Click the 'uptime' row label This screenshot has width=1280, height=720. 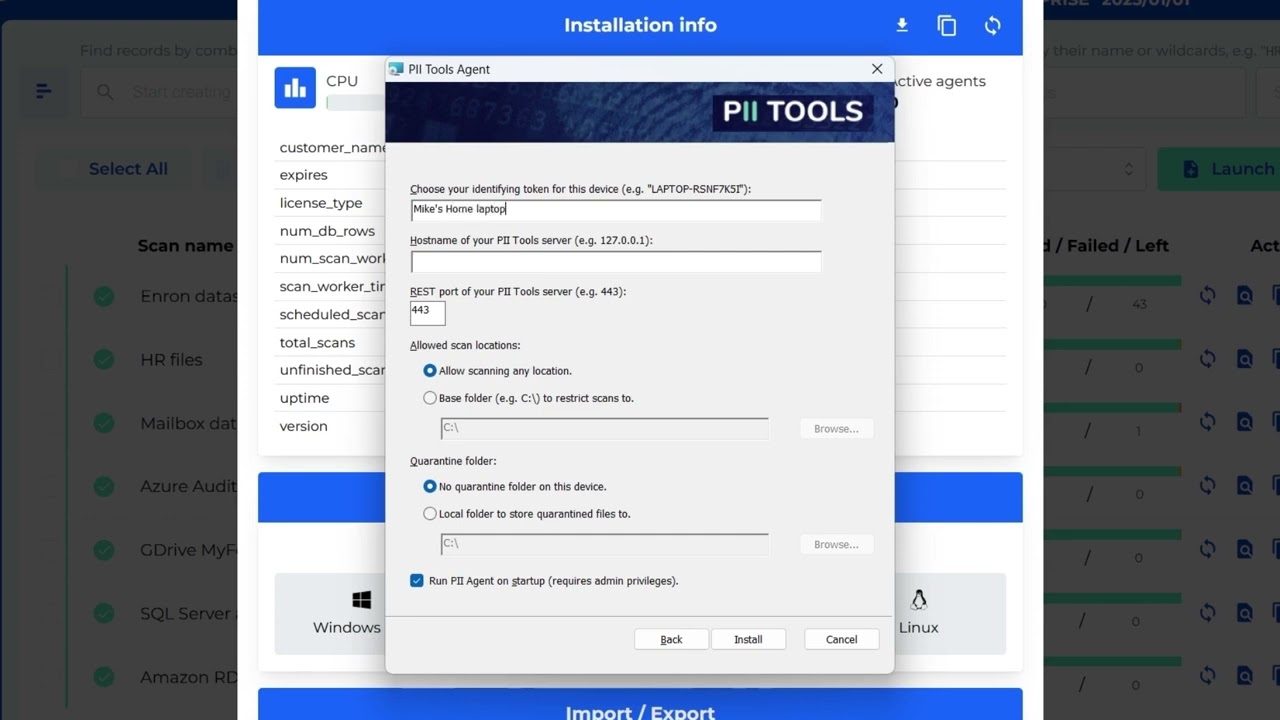(x=304, y=398)
